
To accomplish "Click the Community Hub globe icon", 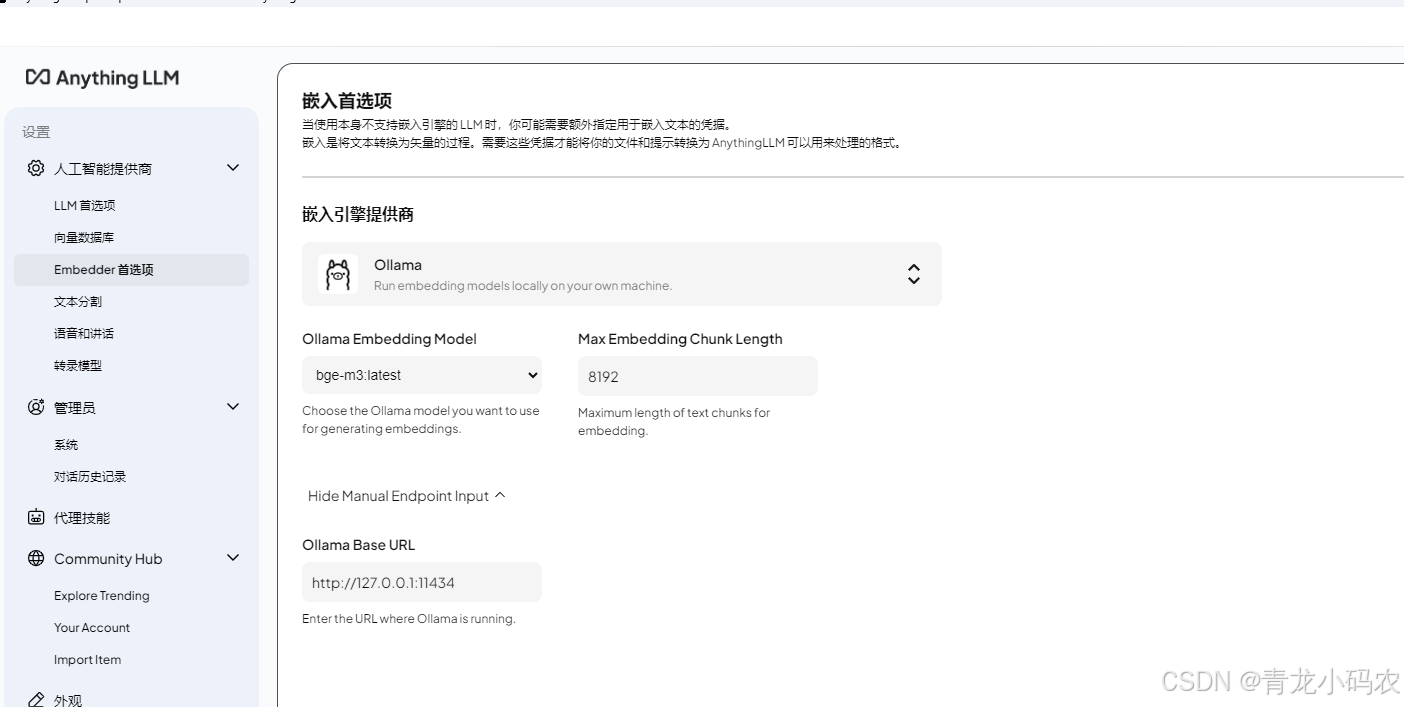I will [36, 558].
